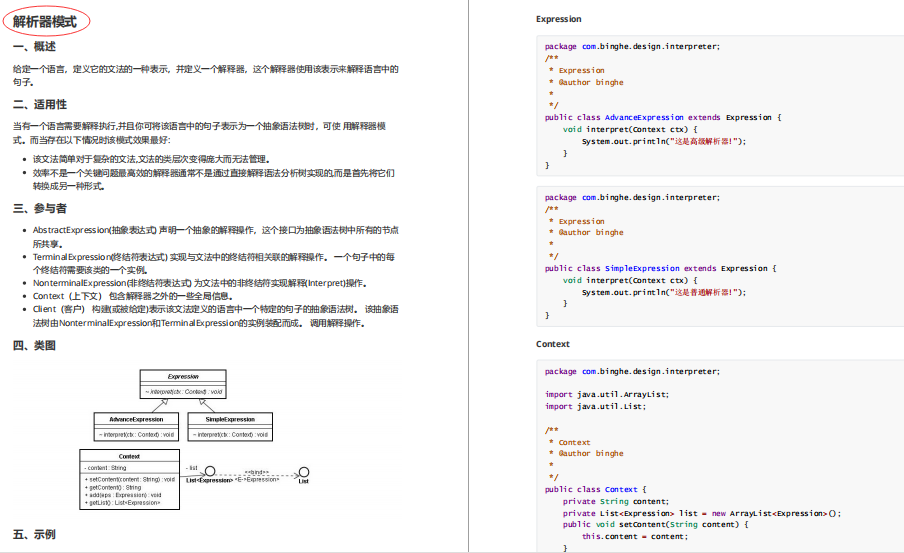The height and width of the screenshot is (553, 904).
Task: Click the bullet starting "效率不是一个关键问题"
Action: [x=213, y=179]
